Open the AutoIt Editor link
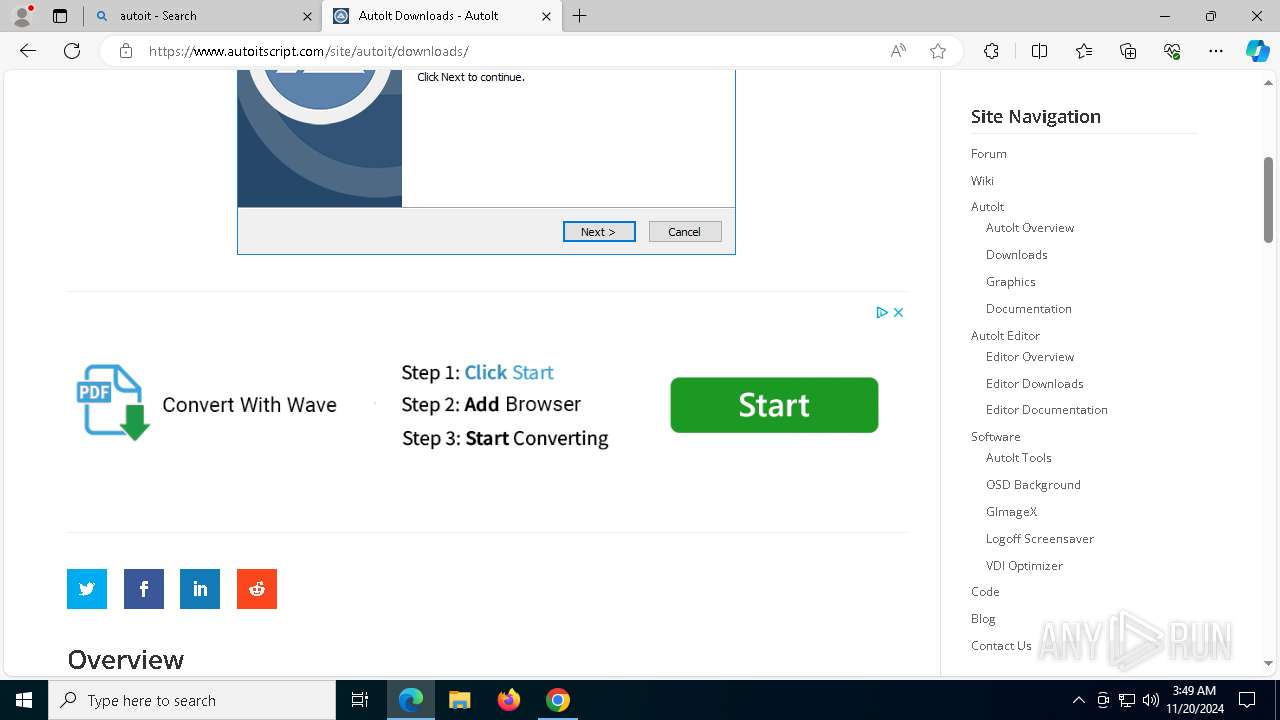This screenshot has width=1280, height=720. point(1005,335)
